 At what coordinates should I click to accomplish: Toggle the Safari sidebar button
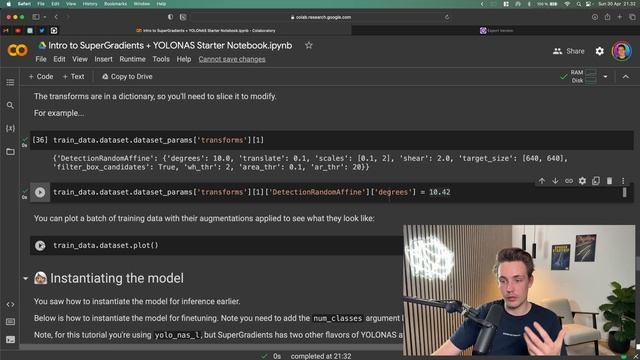click(x=36, y=17)
